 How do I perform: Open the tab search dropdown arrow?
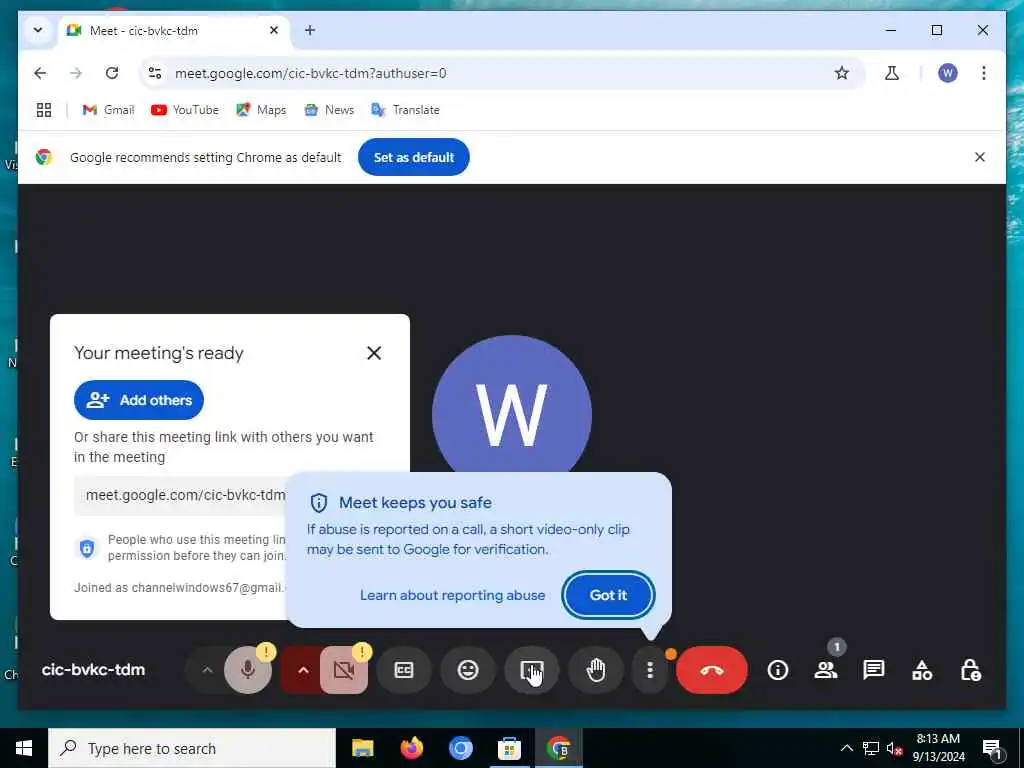(x=38, y=30)
